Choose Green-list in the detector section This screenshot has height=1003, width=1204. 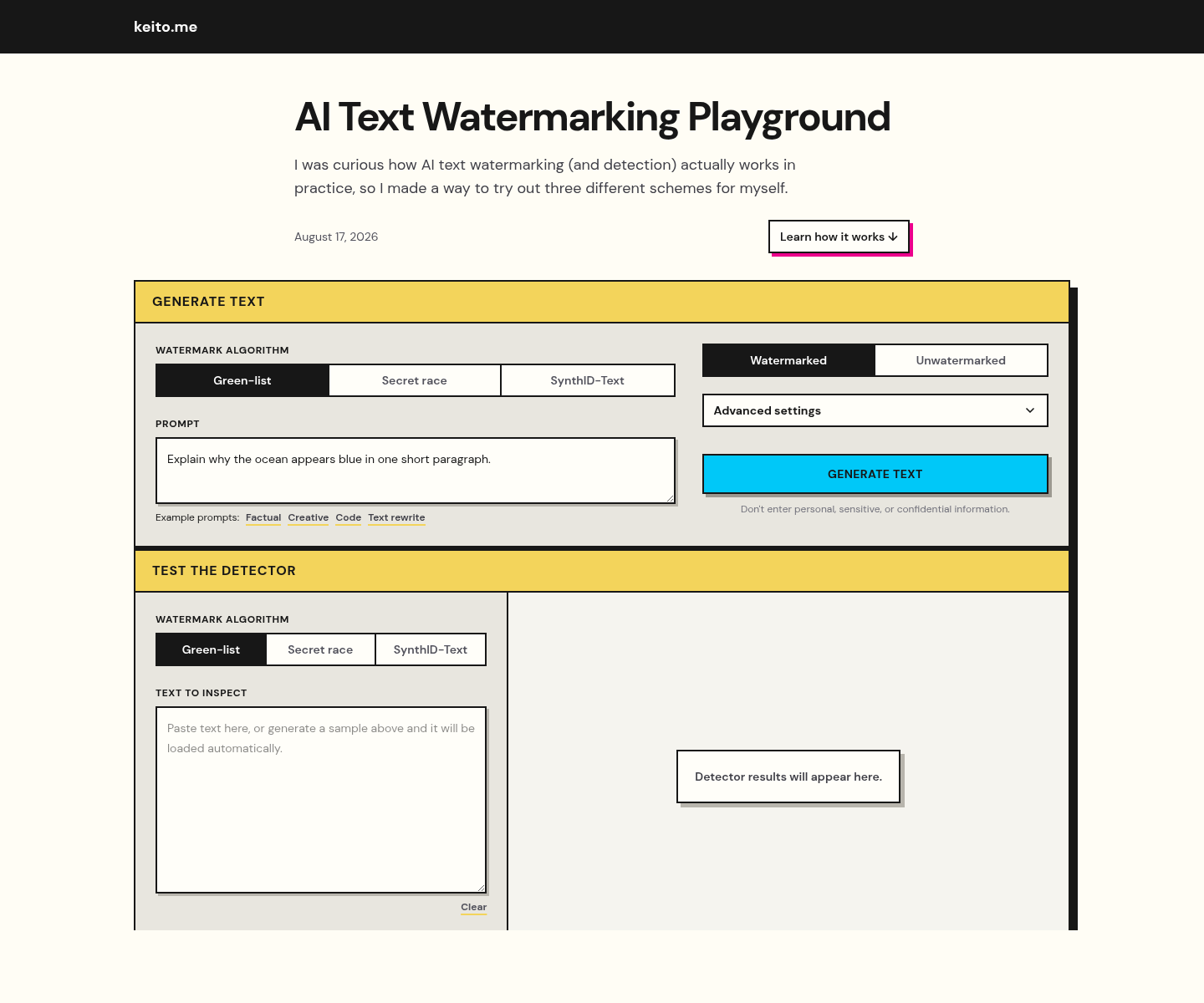[211, 649]
